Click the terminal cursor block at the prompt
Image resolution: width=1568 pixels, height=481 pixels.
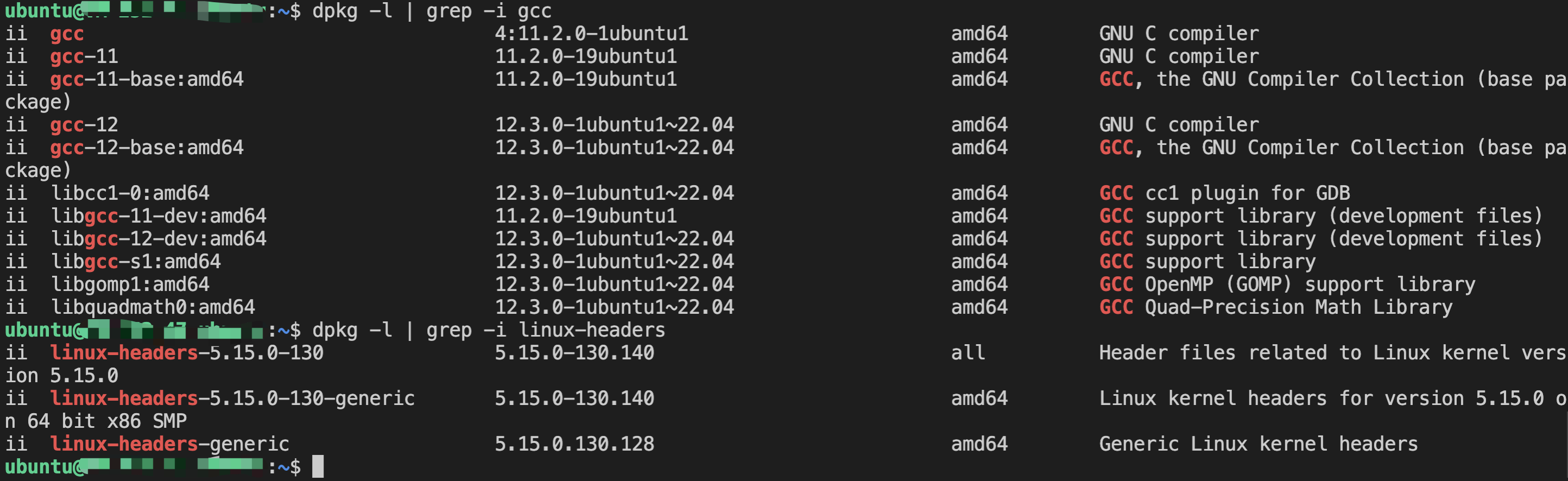tap(318, 467)
